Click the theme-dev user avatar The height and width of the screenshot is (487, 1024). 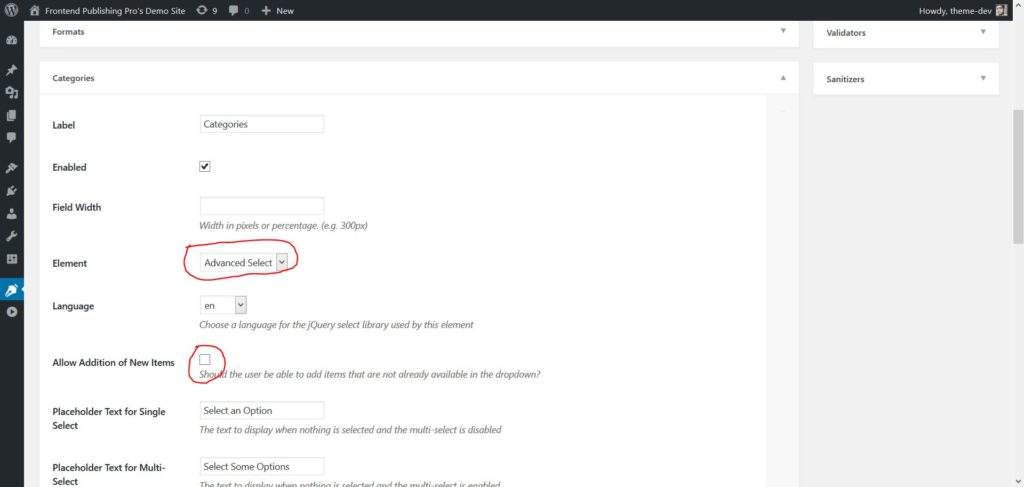[1001, 10]
